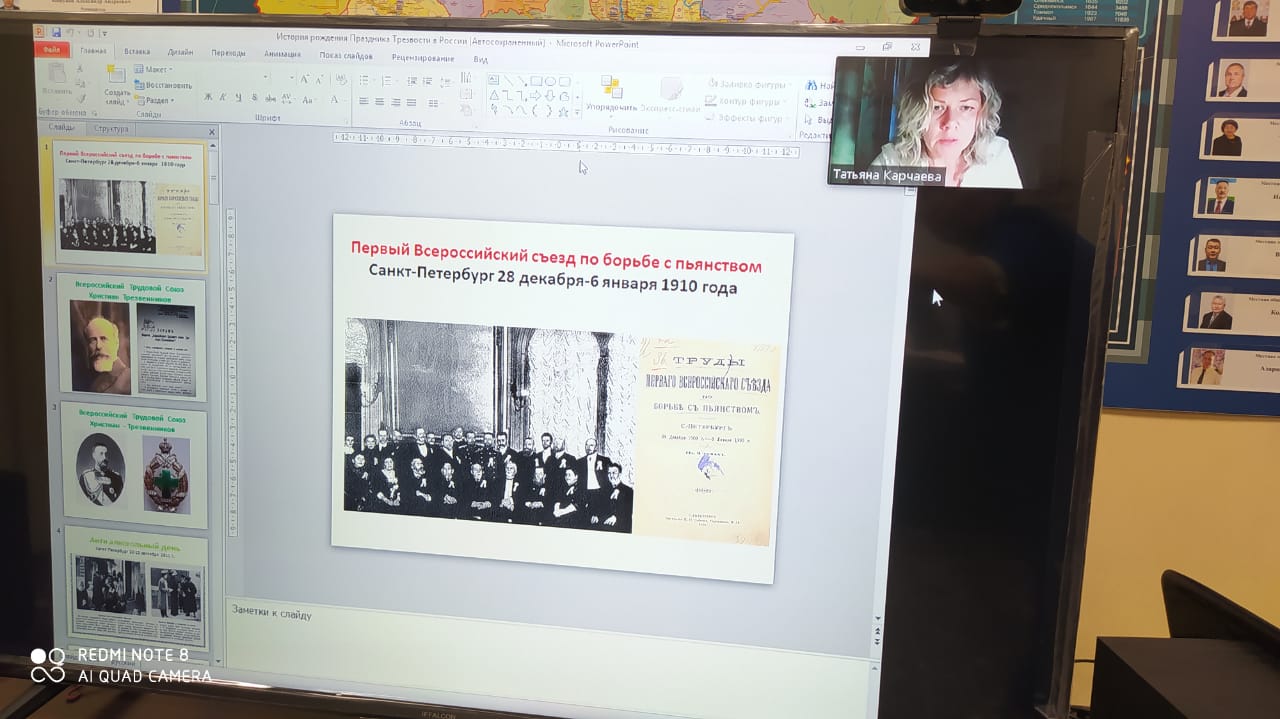Select the rectangle shape in shapes gallery
Viewport: 1280px width, 719px height.
pos(536,81)
